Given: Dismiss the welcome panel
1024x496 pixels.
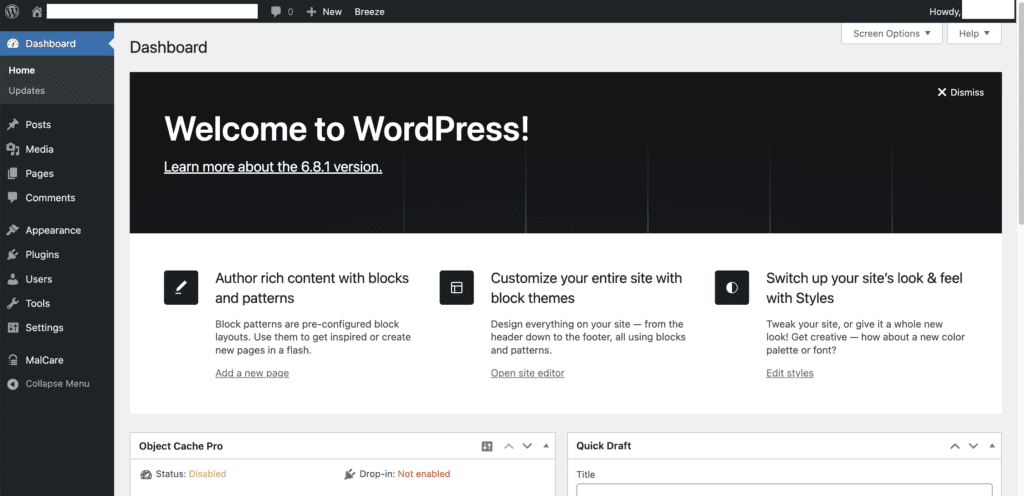Looking at the screenshot, I should 961,93.
